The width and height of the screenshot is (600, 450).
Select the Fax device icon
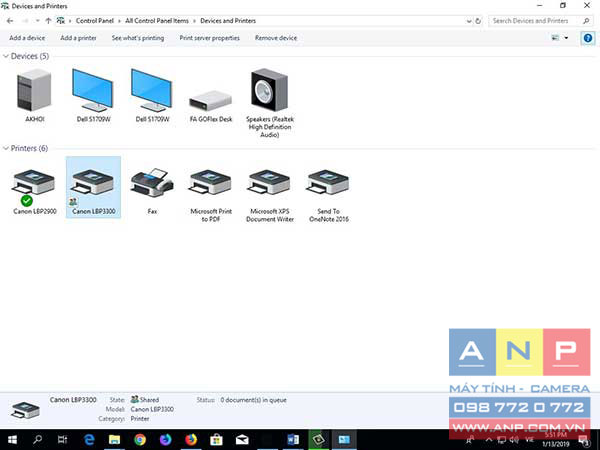point(152,182)
